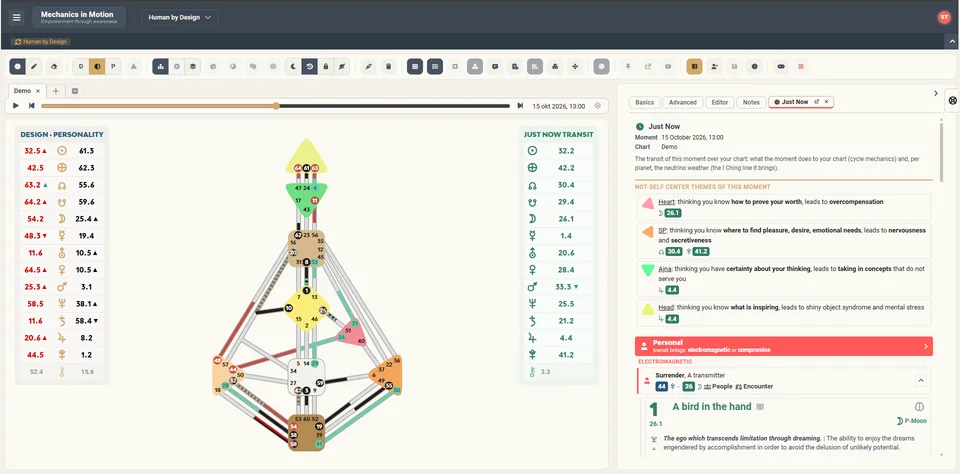Click the speech bubble comment icon
The width and height of the screenshot is (960, 474).
pyautogui.click(x=495, y=66)
